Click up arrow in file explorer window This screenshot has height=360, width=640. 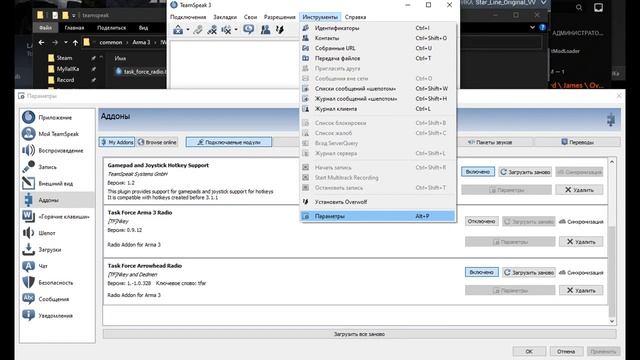pyautogui.click(x=76, y=42)
